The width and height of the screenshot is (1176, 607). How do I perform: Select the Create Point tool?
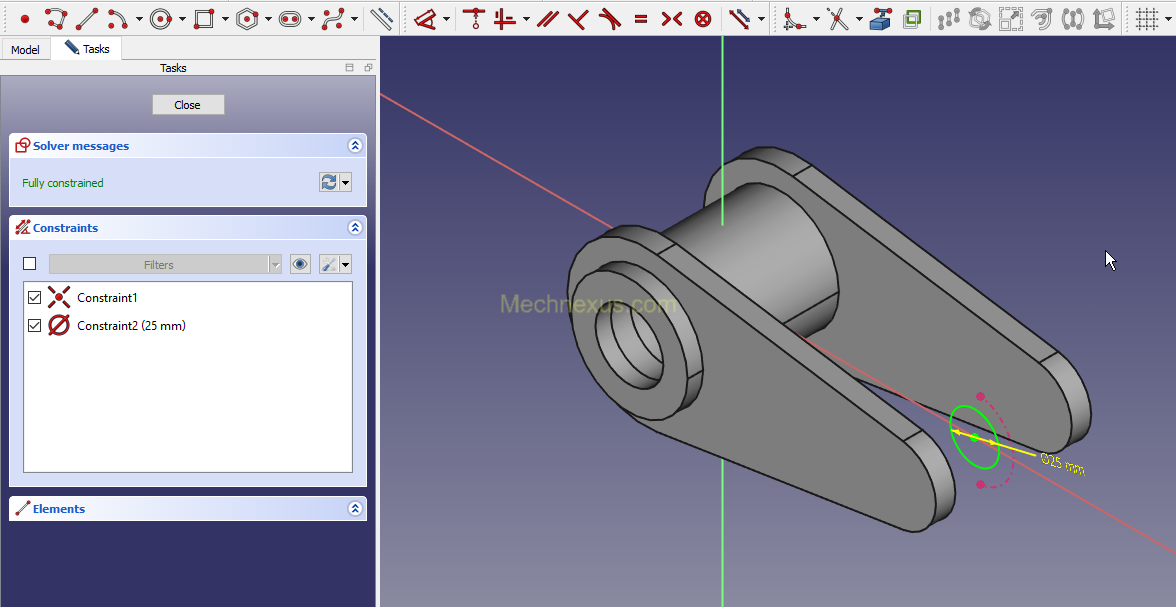coord(25,18)
